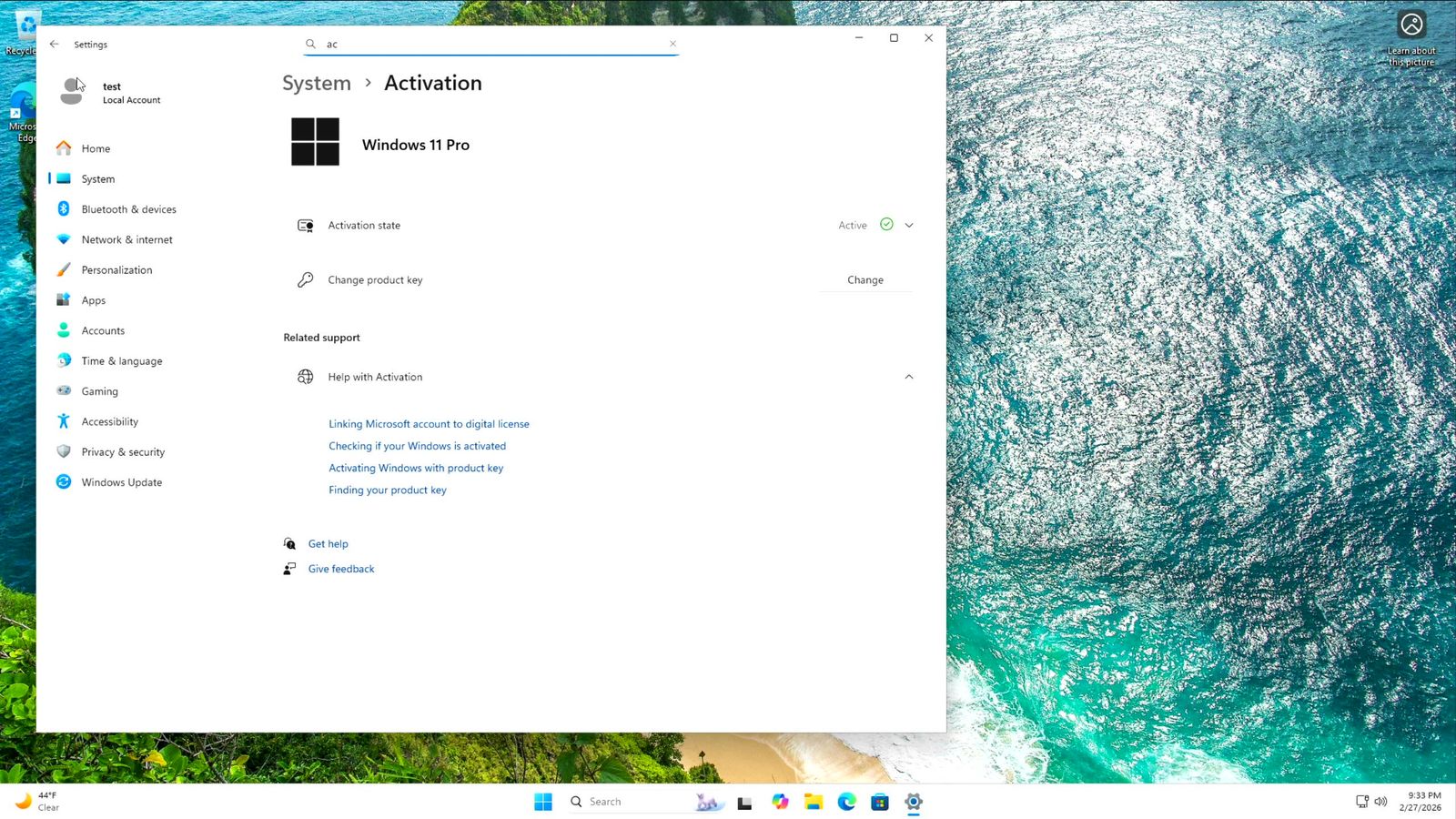Clear the search box with X icon
The image size is (1456, 819).
(x=672, y=44)
